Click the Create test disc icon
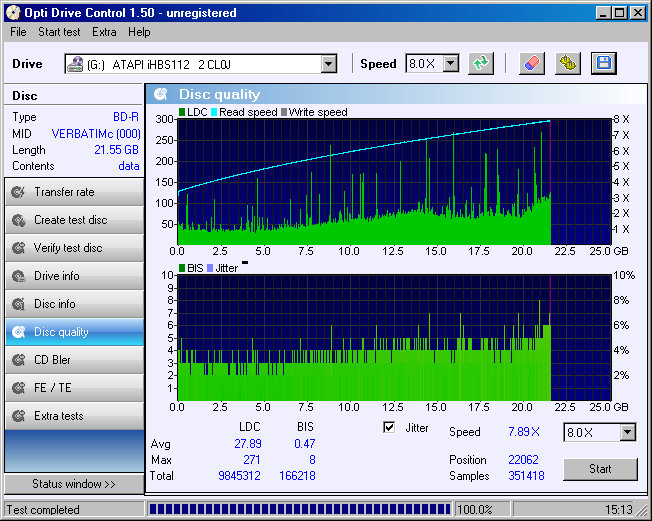This screenshot has height=521, width=652. (x=18, y=220)
